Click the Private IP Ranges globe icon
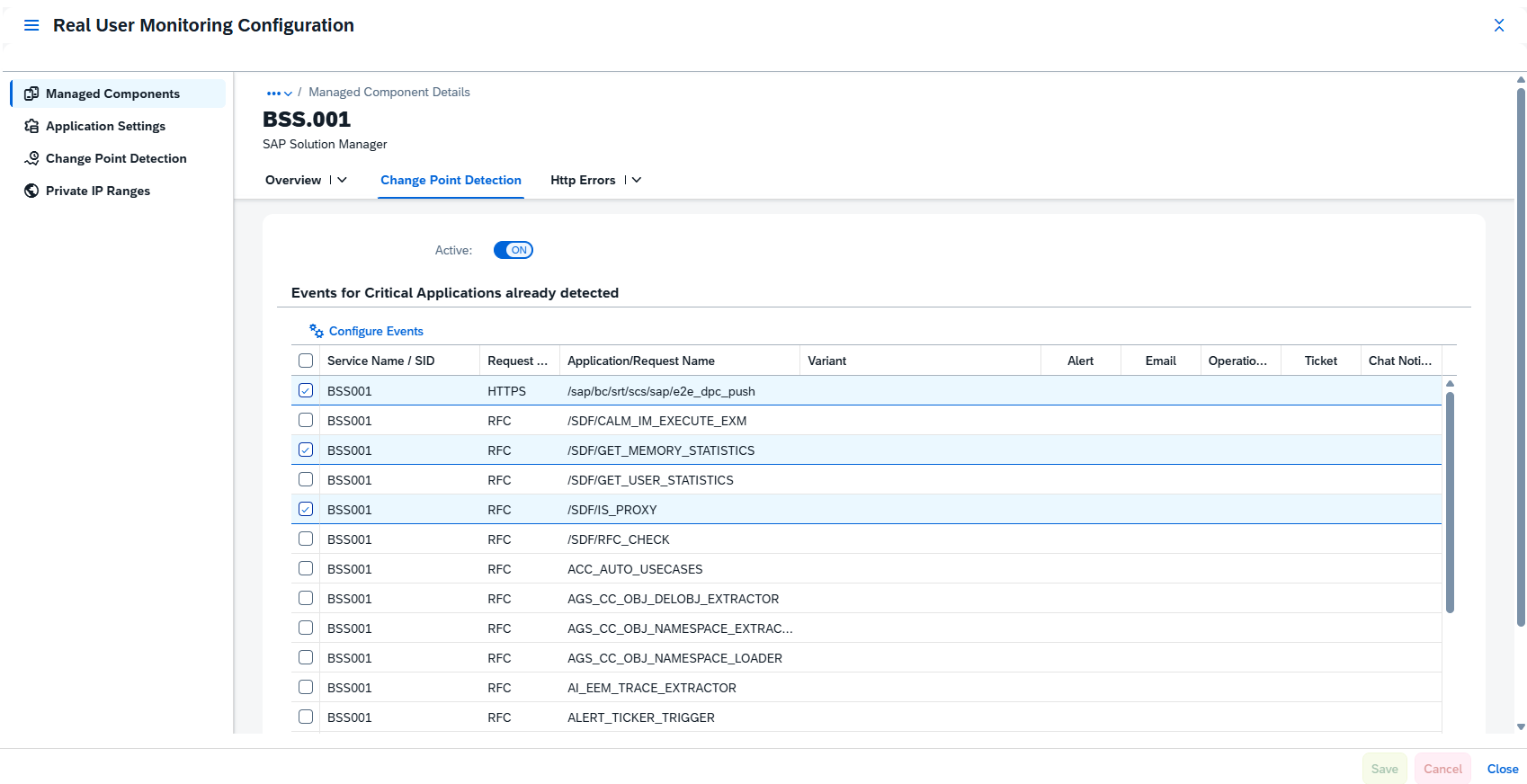Image resolution: width=1527 pixels, height=784 pixels. (31, 191)
